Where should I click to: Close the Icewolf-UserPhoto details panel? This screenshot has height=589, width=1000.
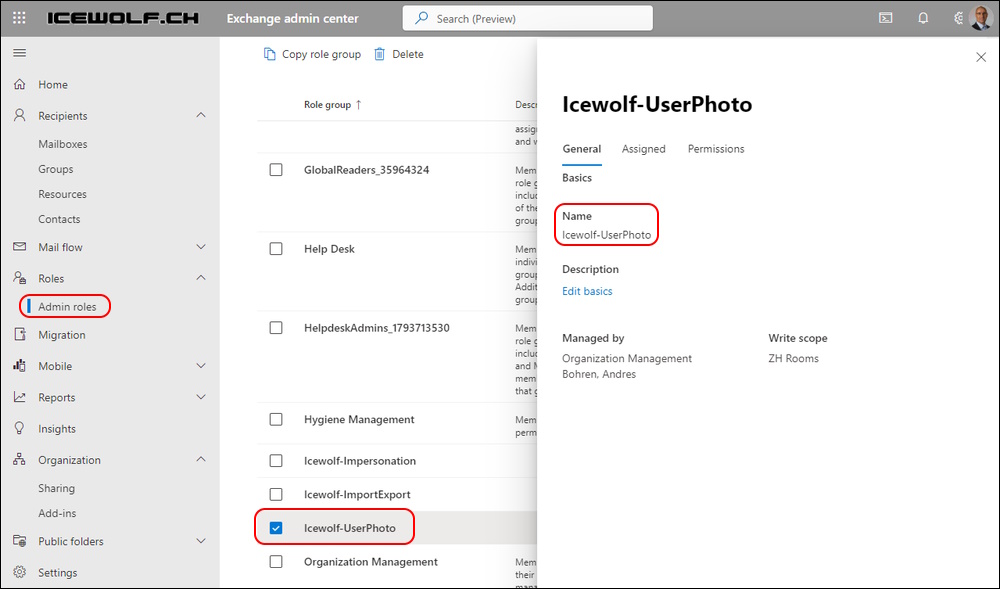pyautogui.click(x=981, y=57)
